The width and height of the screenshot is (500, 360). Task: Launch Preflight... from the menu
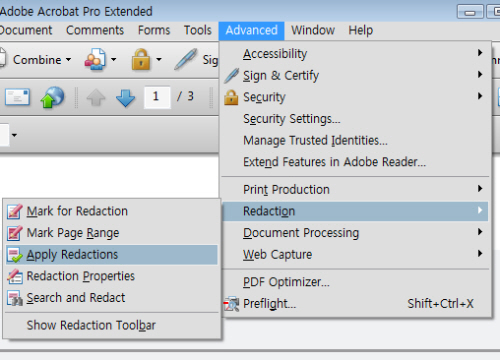click(355, 304)
